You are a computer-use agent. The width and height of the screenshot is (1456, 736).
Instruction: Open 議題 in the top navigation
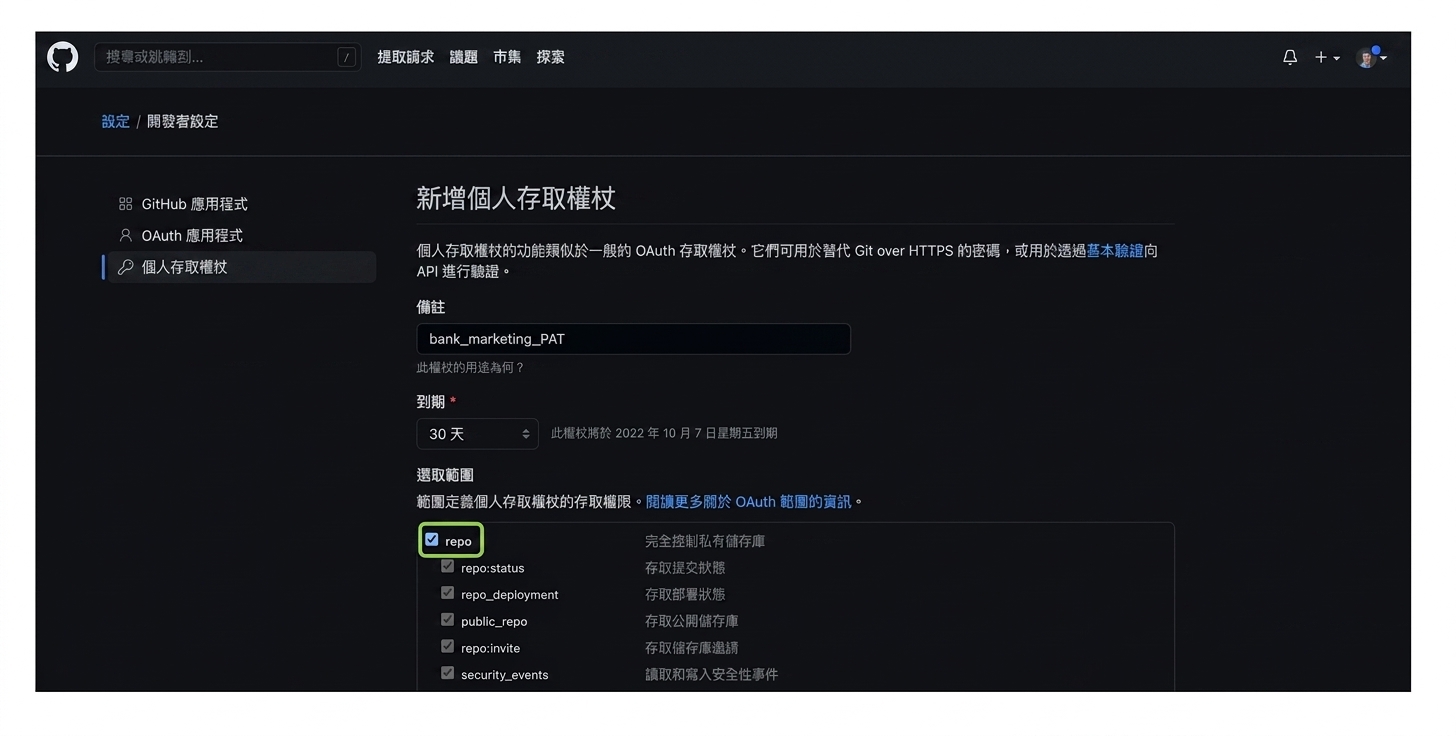(x=464, y=57)
